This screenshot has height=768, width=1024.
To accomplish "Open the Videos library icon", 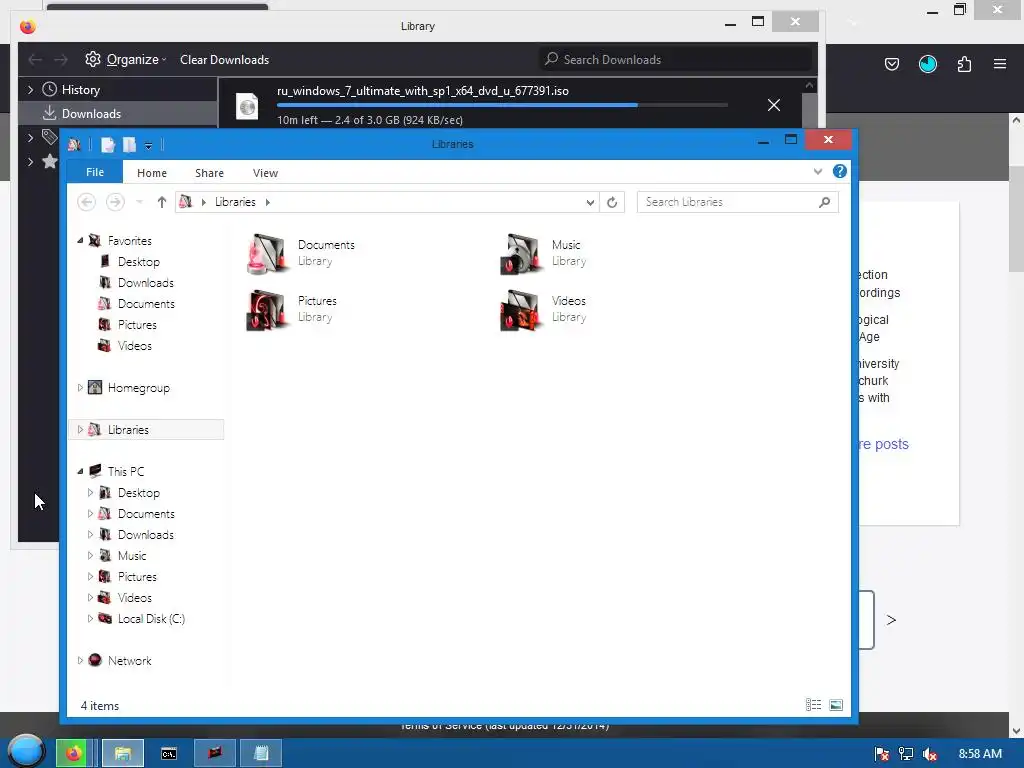I will coord(520,310).
